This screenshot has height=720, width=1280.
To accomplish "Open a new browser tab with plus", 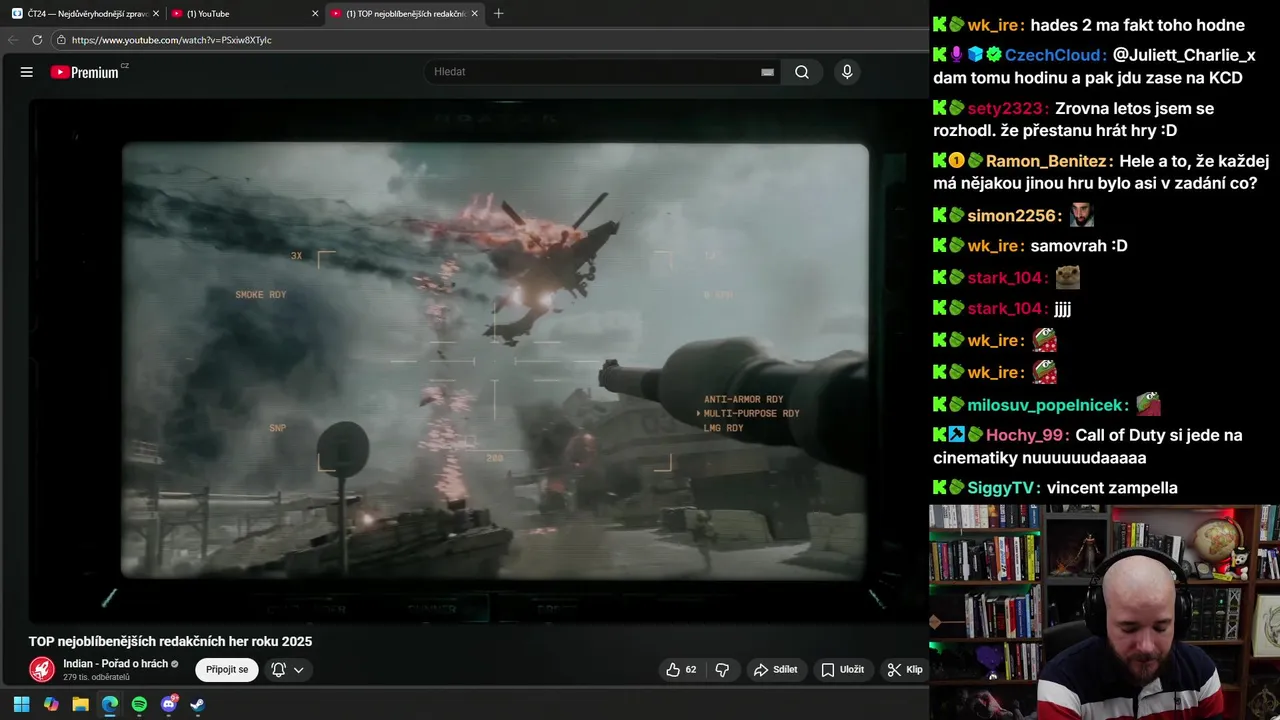I will pos(498,13).
